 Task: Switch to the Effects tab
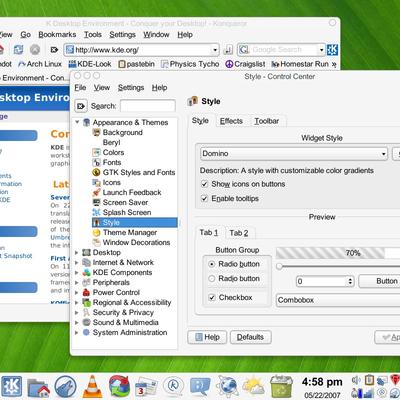231,121
